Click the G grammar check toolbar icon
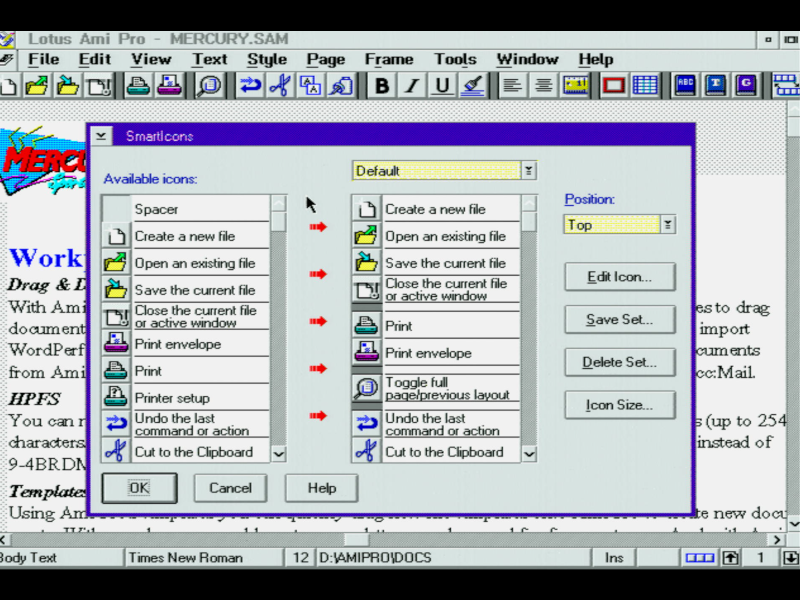800x600 pixels. click(x=746, y=86)
